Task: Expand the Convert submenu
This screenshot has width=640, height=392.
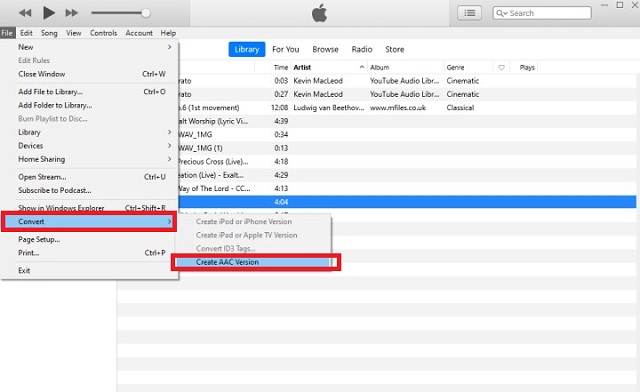Action: (89, 221)
